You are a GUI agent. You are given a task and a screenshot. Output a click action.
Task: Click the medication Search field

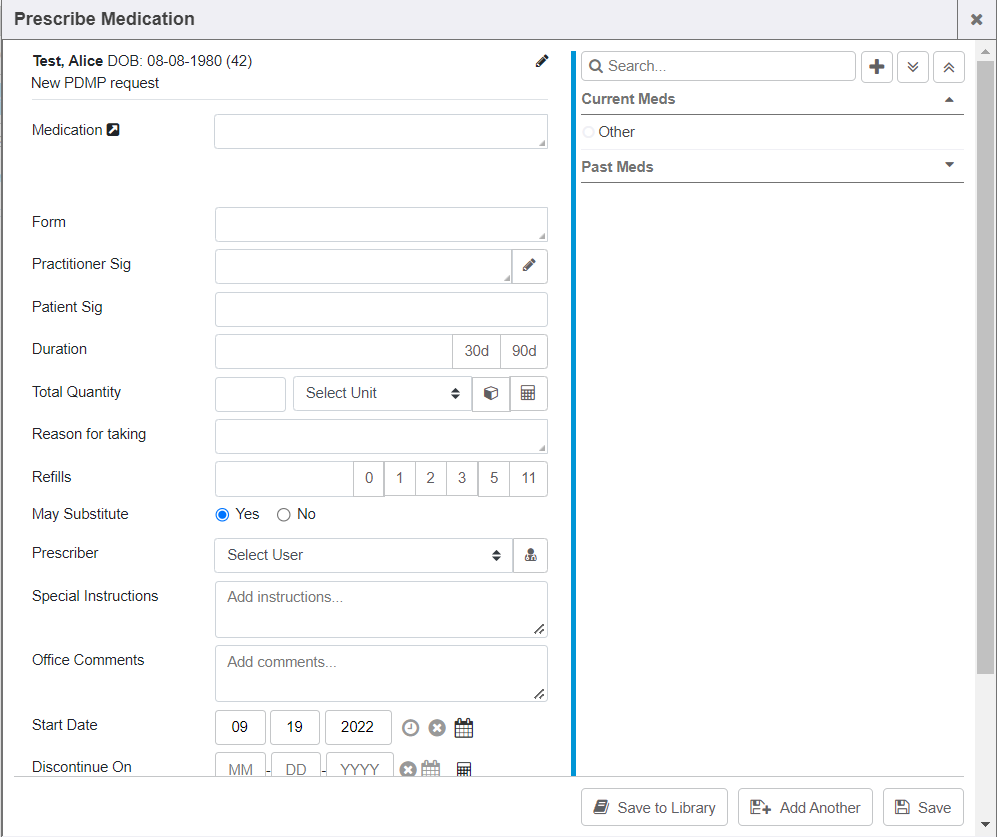718,66
